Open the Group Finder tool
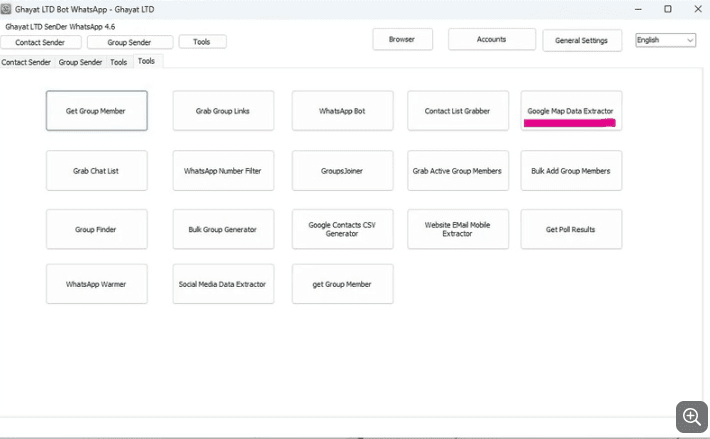710x439 pixels. [x=96, y=229]
